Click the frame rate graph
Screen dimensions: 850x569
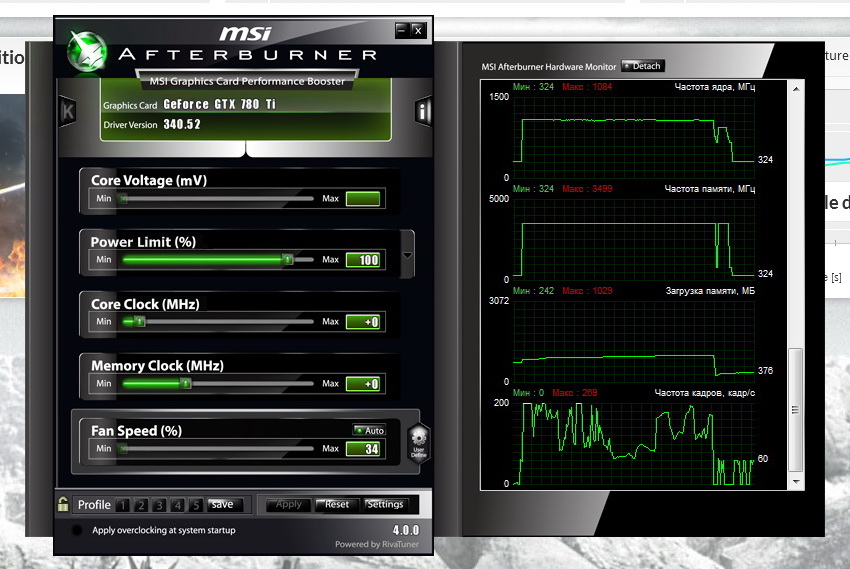[x=634, y=443]
